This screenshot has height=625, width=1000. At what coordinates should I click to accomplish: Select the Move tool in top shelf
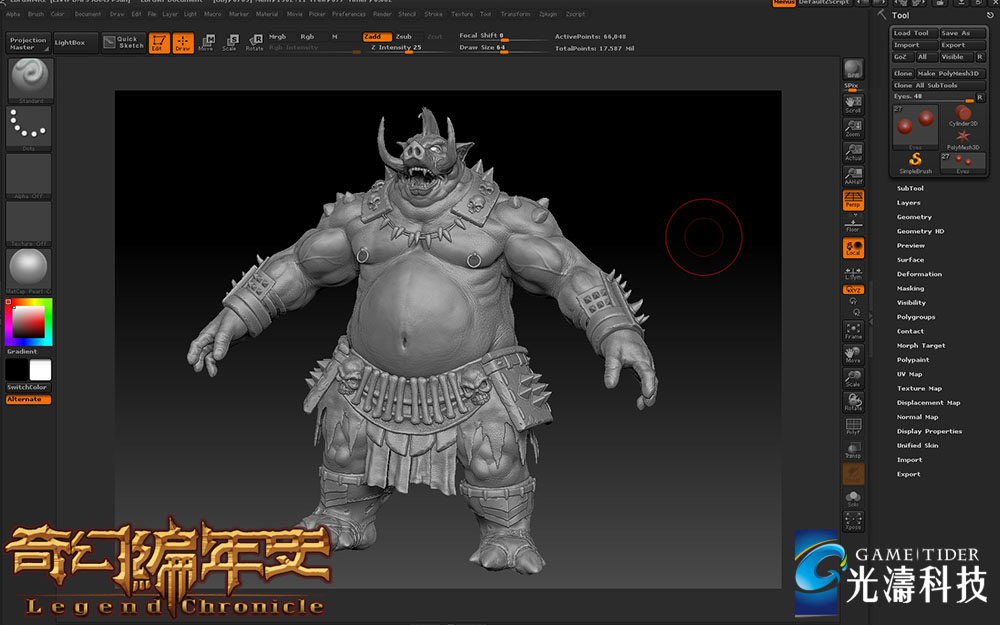tap(206, 43)
